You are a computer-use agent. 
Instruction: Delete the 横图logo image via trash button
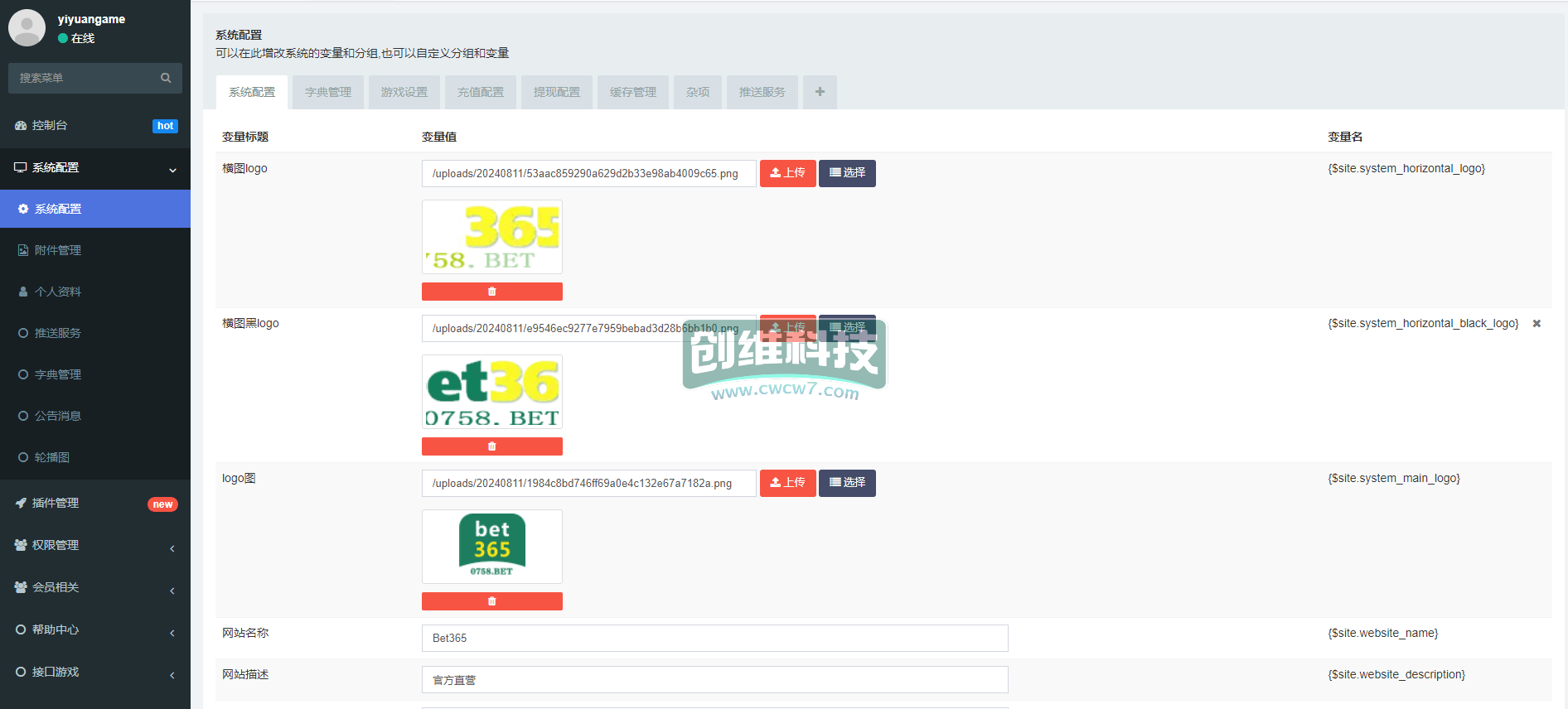coord(492,292)
